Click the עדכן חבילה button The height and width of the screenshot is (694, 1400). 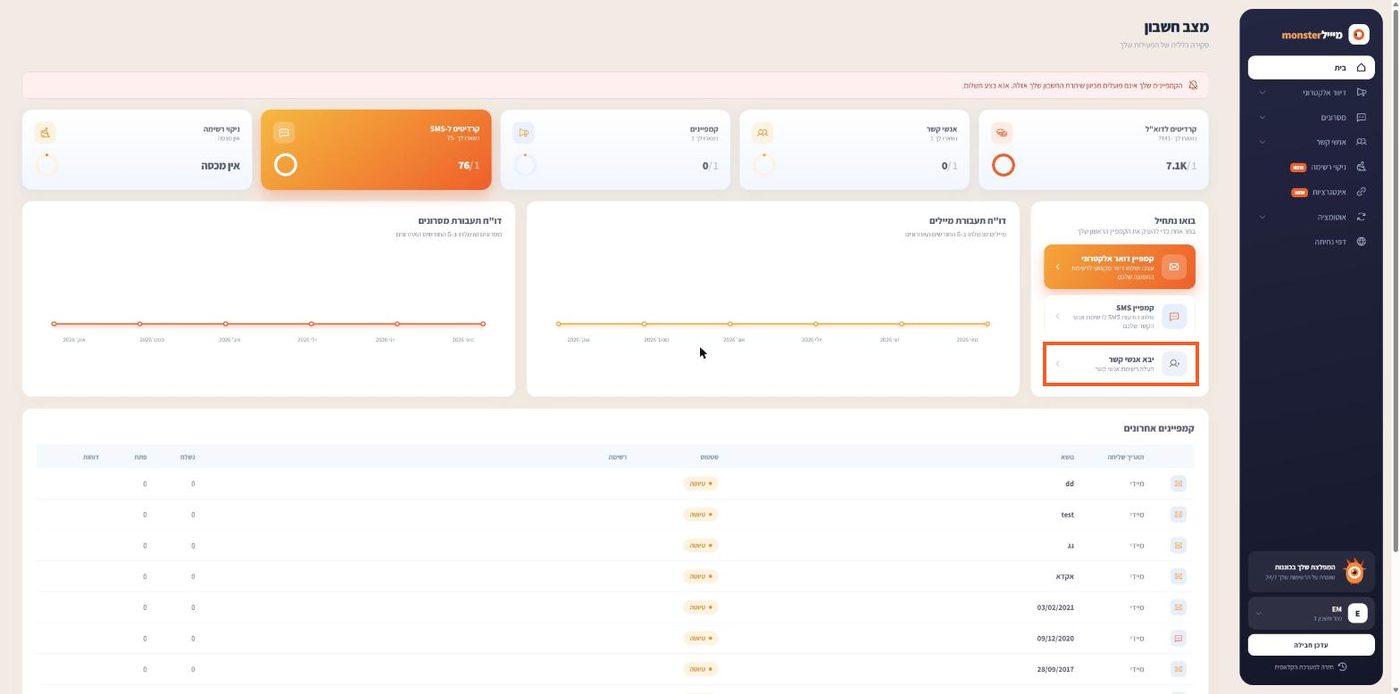[1311, 645]
